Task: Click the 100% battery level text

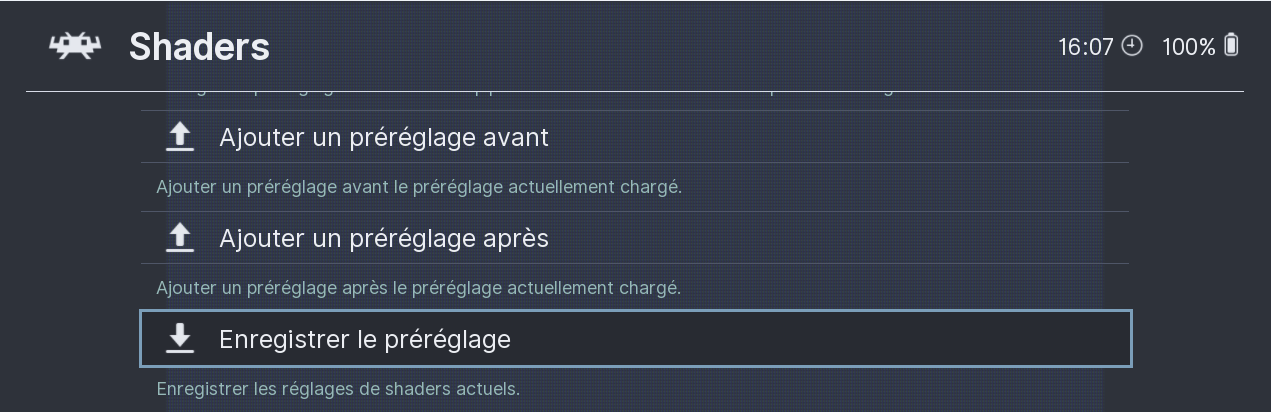Action: pos(1188,47)
